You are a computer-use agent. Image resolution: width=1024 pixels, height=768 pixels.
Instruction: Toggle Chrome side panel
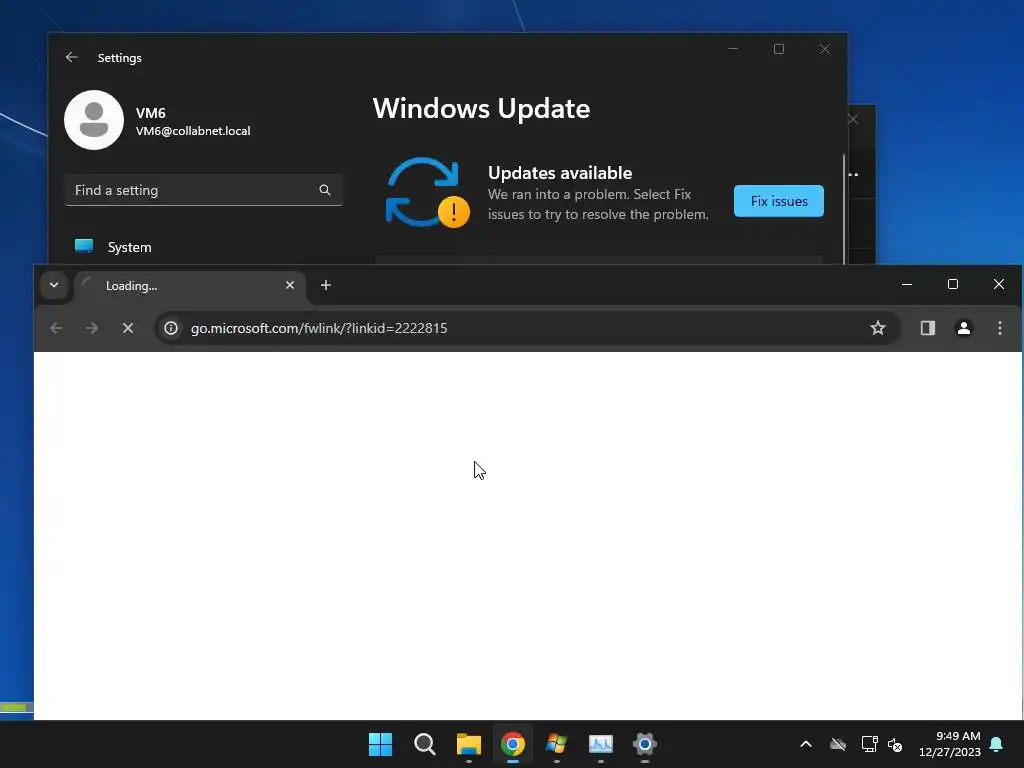tap(928, 328)
